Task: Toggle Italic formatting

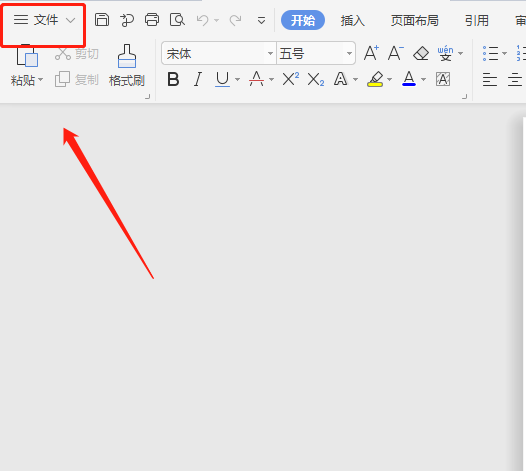Action: tap(198, 80)
